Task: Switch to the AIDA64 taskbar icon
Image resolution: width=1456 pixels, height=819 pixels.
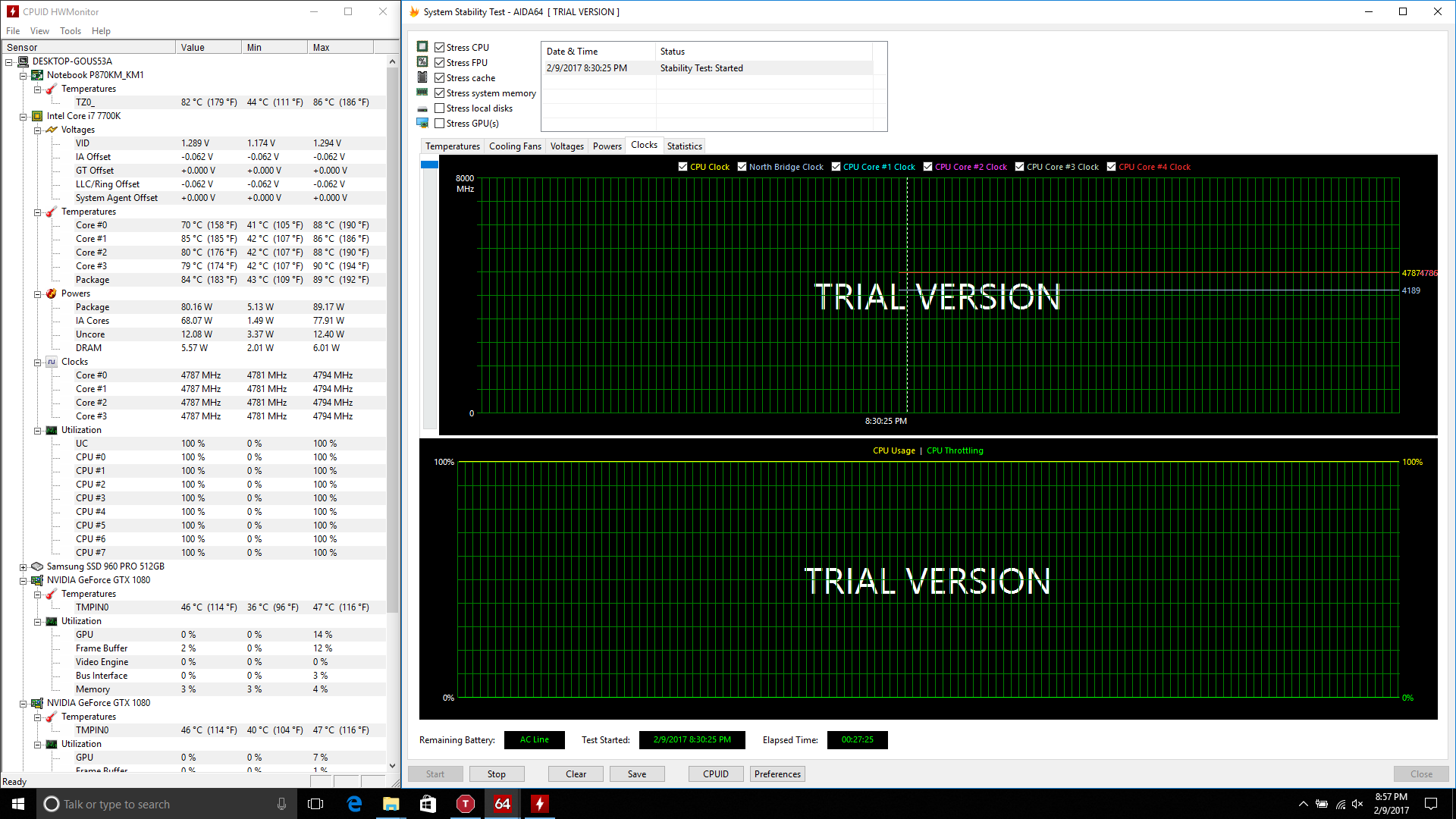Action: click(503, 804)
